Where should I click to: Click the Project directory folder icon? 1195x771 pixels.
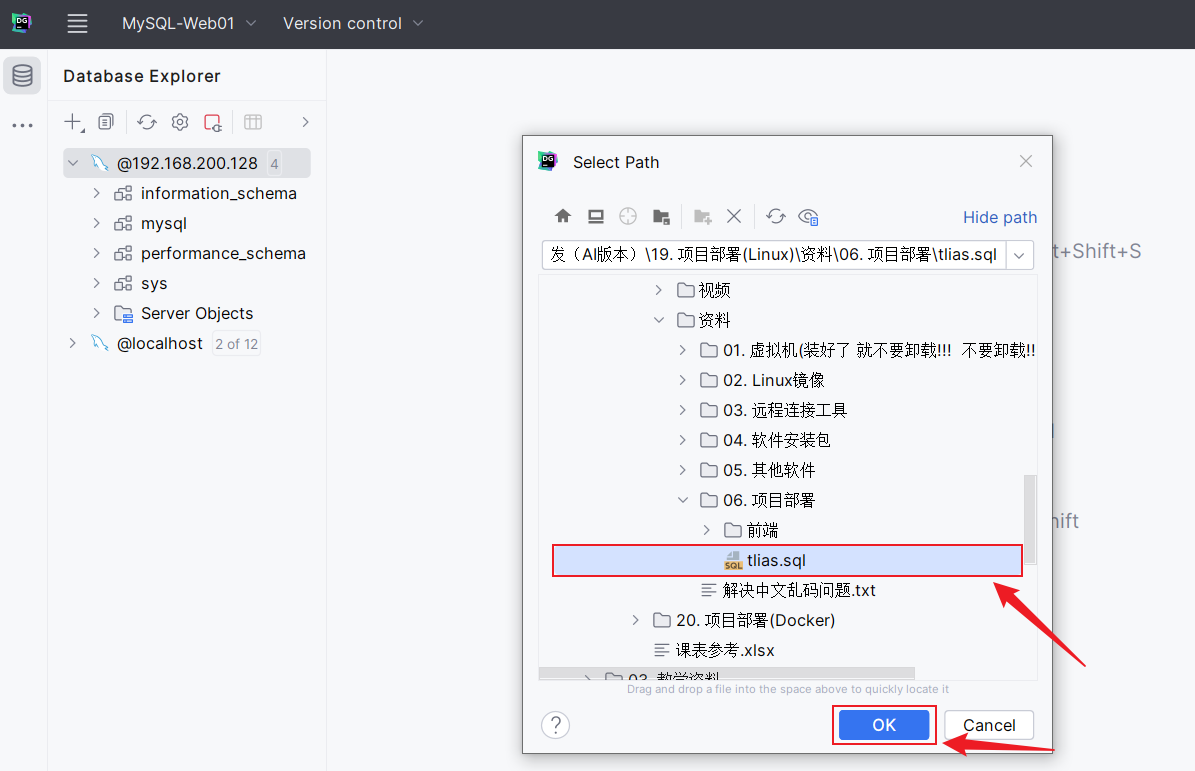pyautogui.click(x=661, y=217)
